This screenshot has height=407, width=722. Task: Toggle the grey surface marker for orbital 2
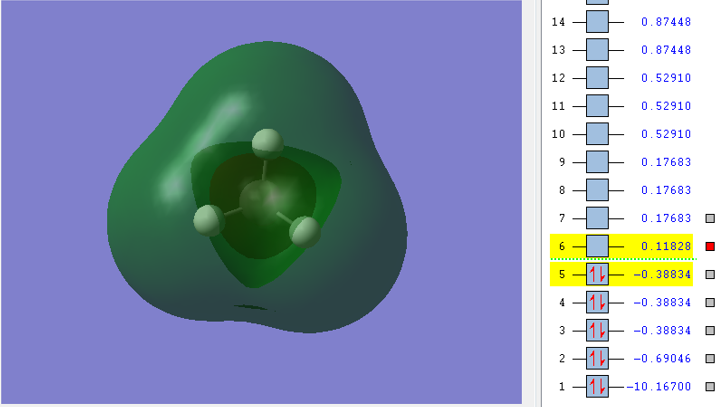tap(710, 359)
